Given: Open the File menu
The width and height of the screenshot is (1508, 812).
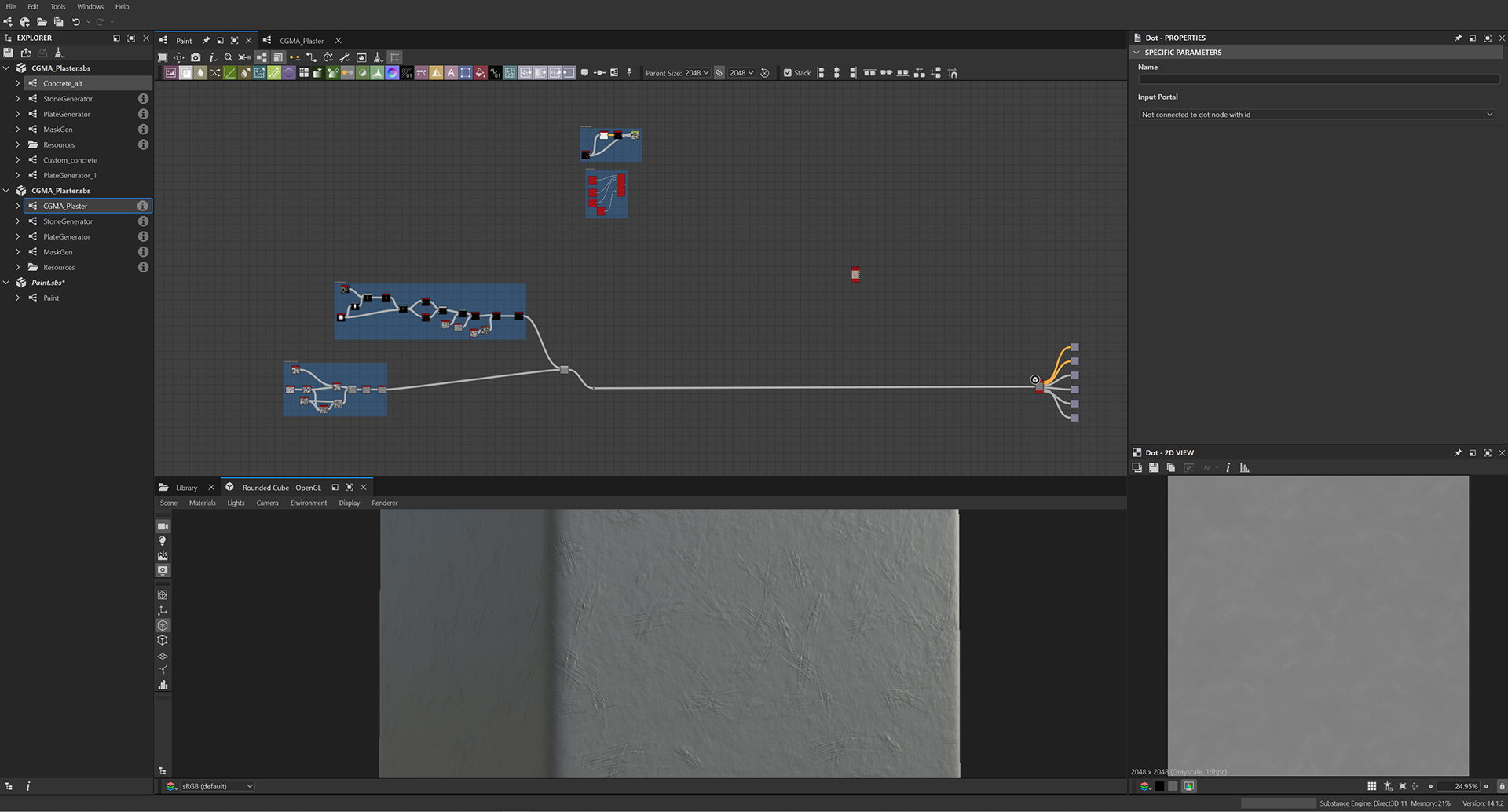Looking at the screenshot, I should pos(11,6).
